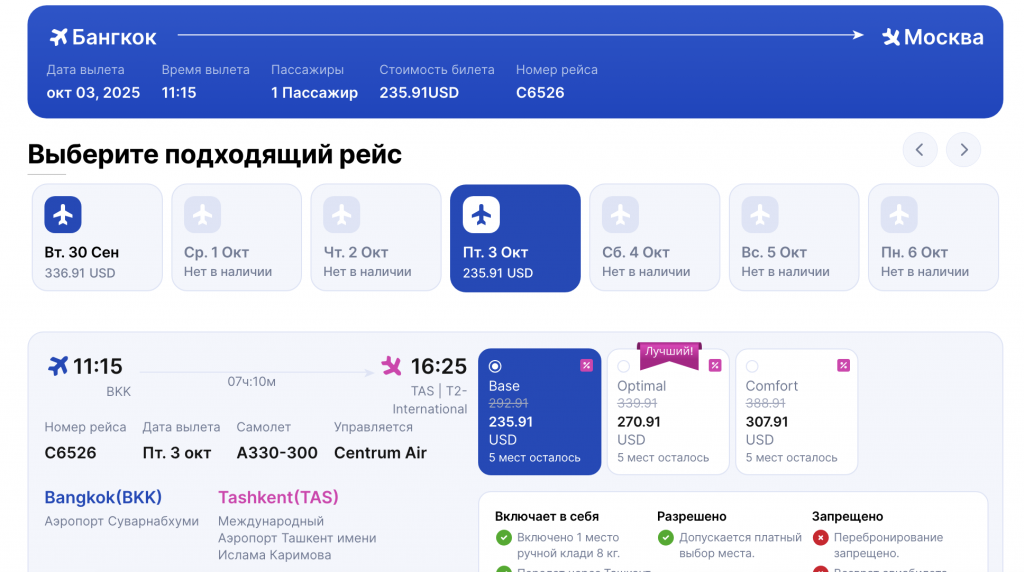Click the discount percent icon on Comfort fare

click(844, 366)
